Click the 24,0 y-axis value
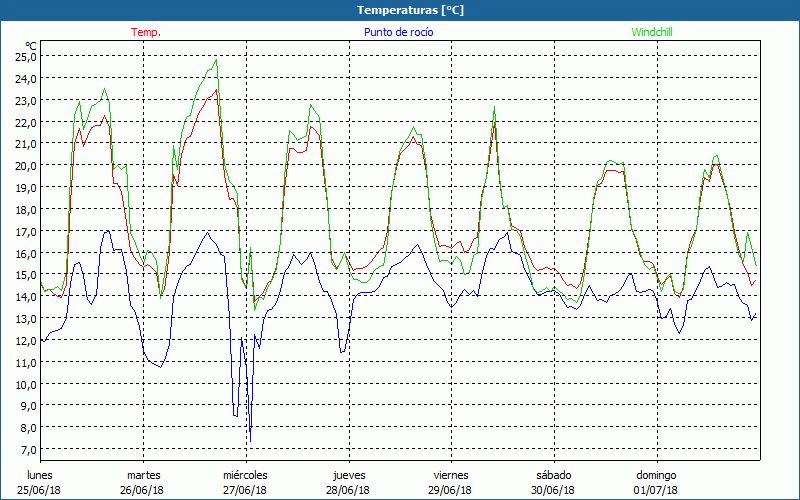Viewport: 800px width, 500px height. [x=26, y=79]
